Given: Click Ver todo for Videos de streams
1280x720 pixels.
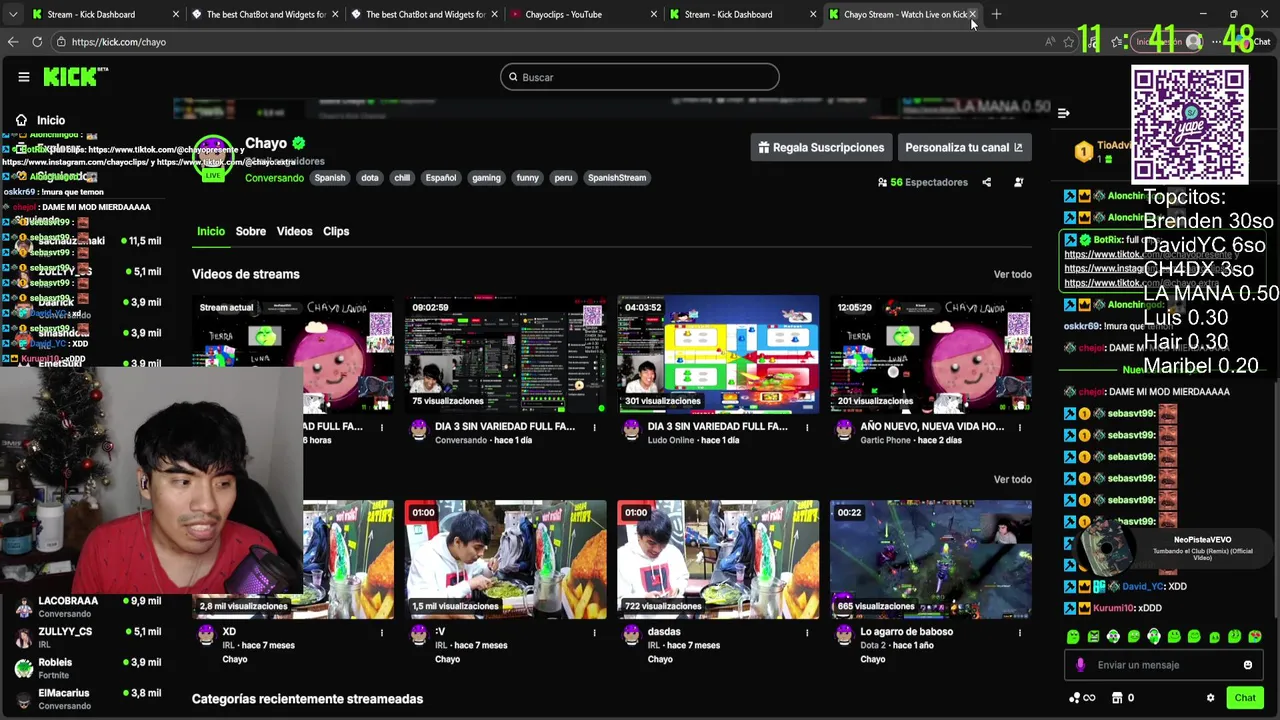Looking at the screenshot, I should click(x=1012, y=274).
